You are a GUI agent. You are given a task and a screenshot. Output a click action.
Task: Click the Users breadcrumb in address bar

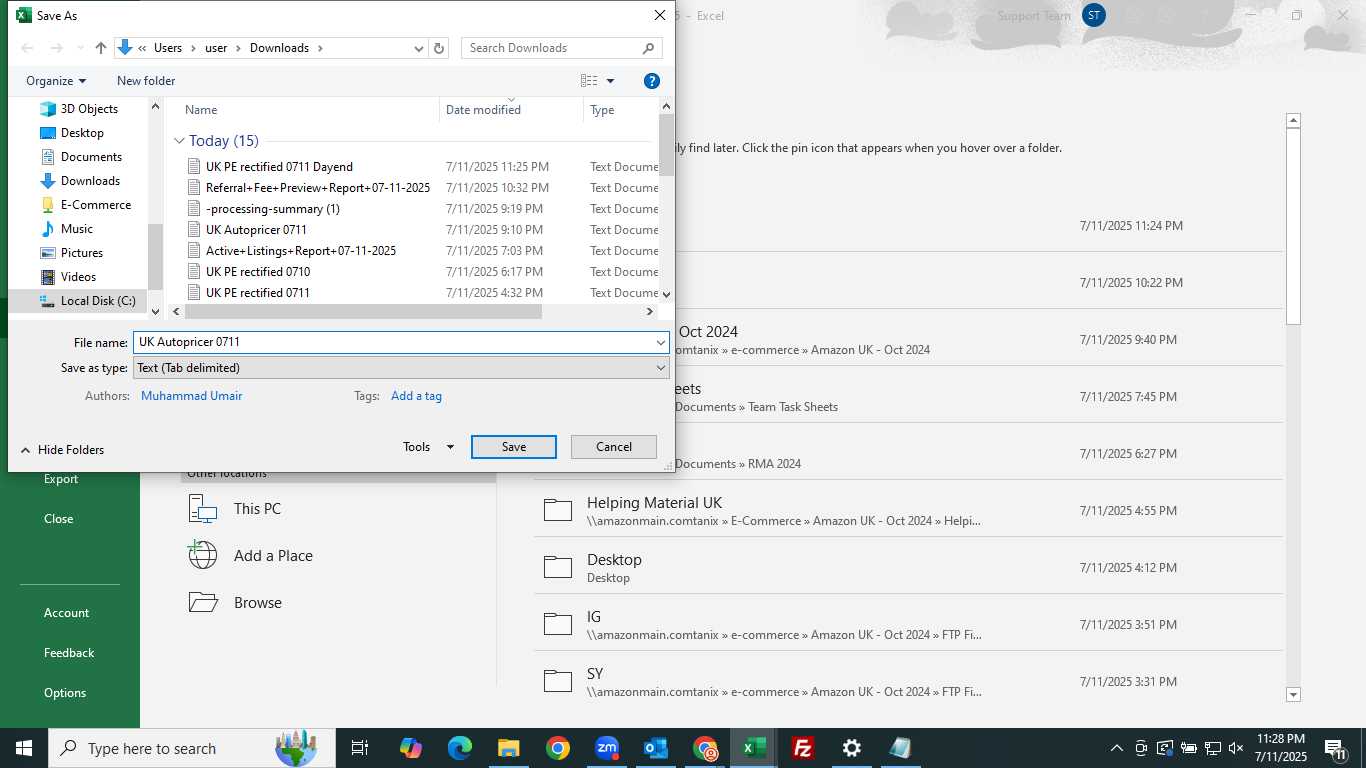pos(168,48)
